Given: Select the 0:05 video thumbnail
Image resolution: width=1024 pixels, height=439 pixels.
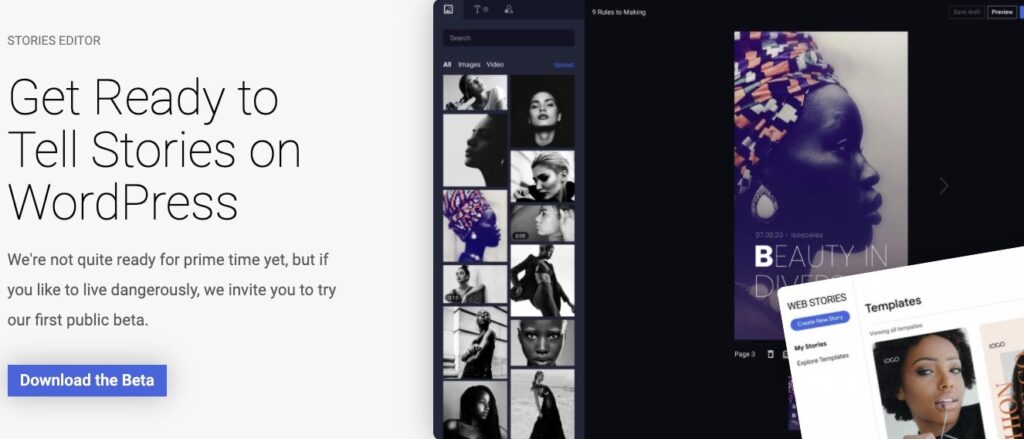Looking at the screenshot, I should click(x=543, y=223).
